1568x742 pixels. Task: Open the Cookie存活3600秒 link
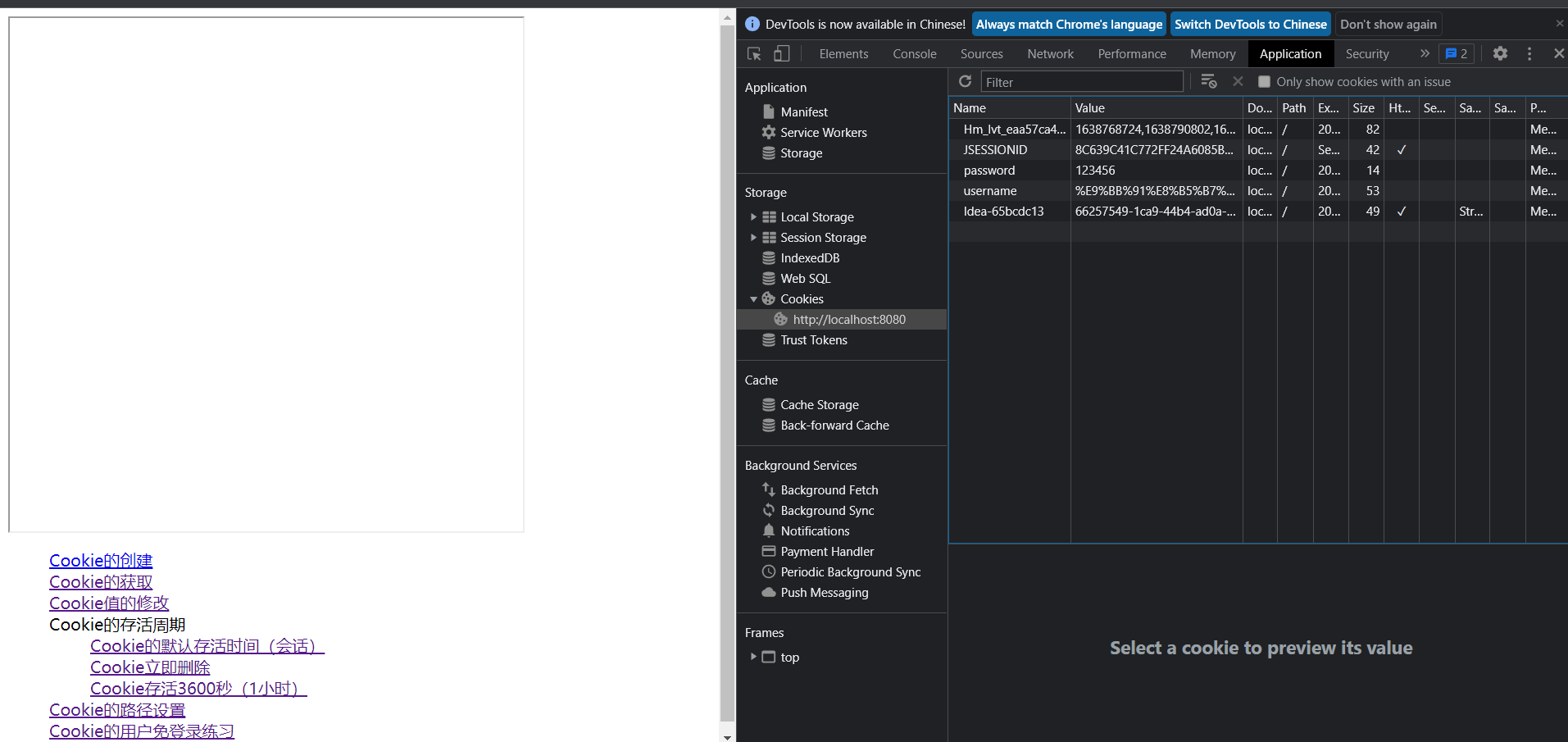point(198,689)
